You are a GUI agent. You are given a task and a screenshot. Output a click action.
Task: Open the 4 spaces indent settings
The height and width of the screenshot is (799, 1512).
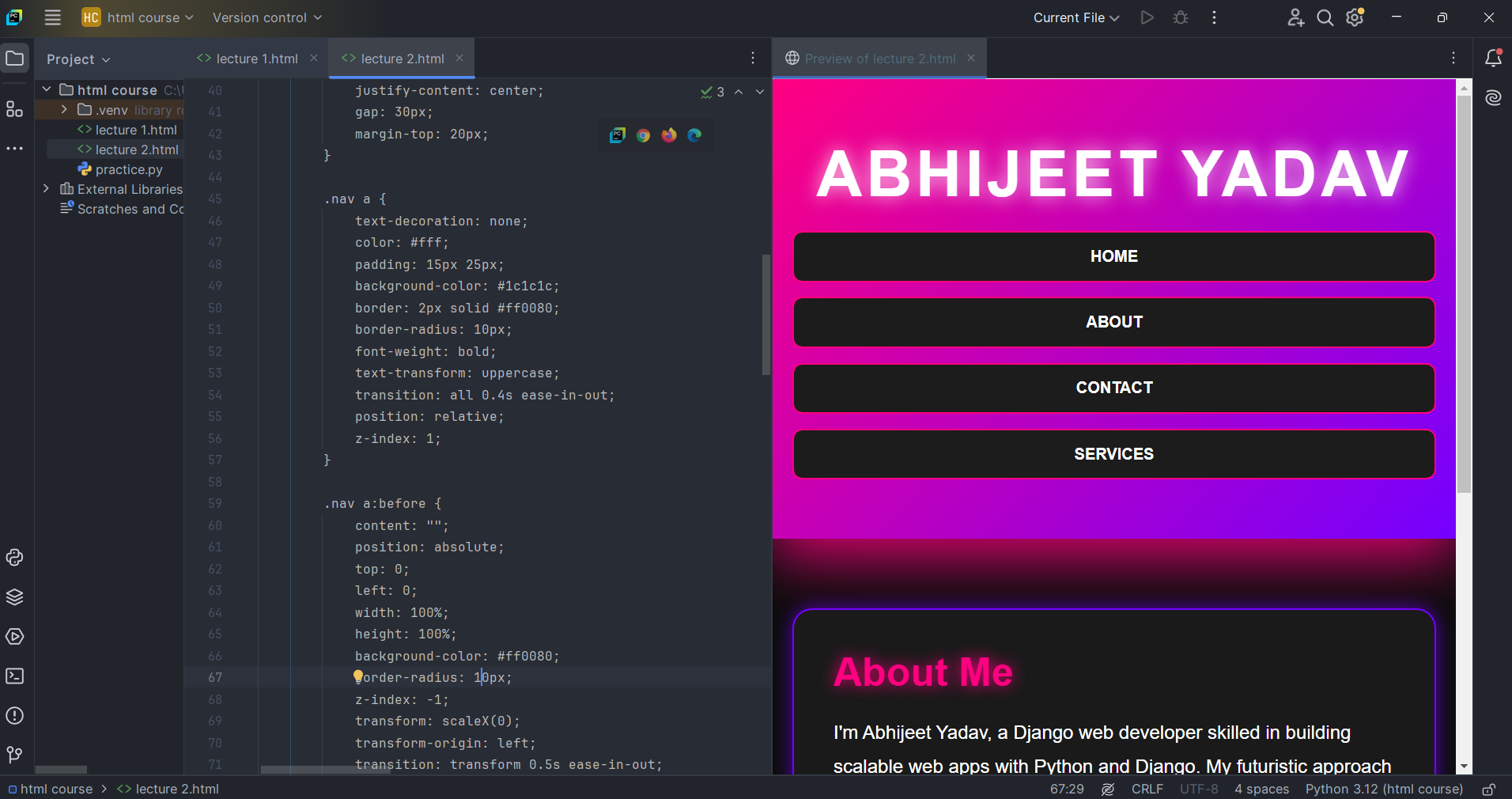pyautogui.click(x=1261, y=789)
